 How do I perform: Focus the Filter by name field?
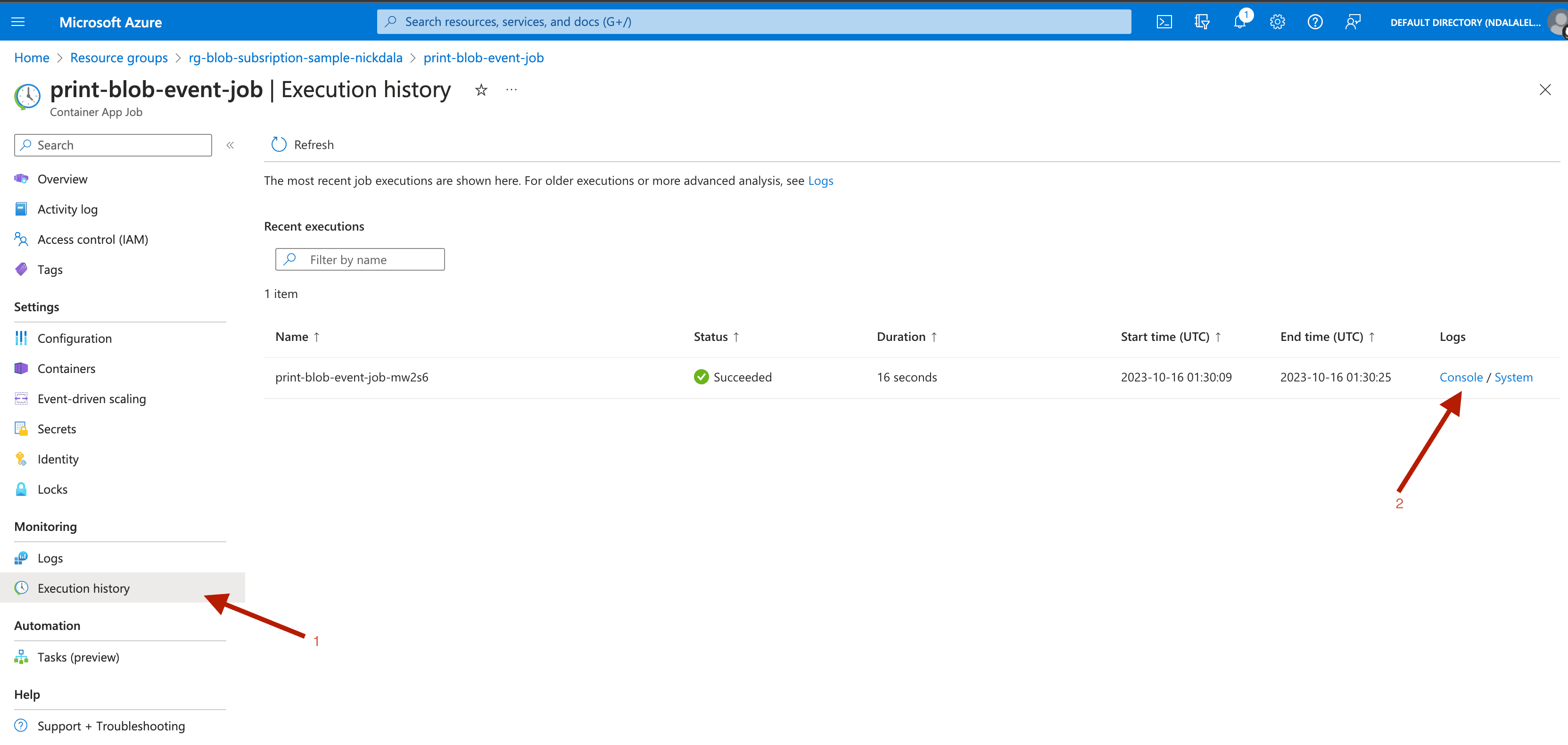tap(360, 259)
